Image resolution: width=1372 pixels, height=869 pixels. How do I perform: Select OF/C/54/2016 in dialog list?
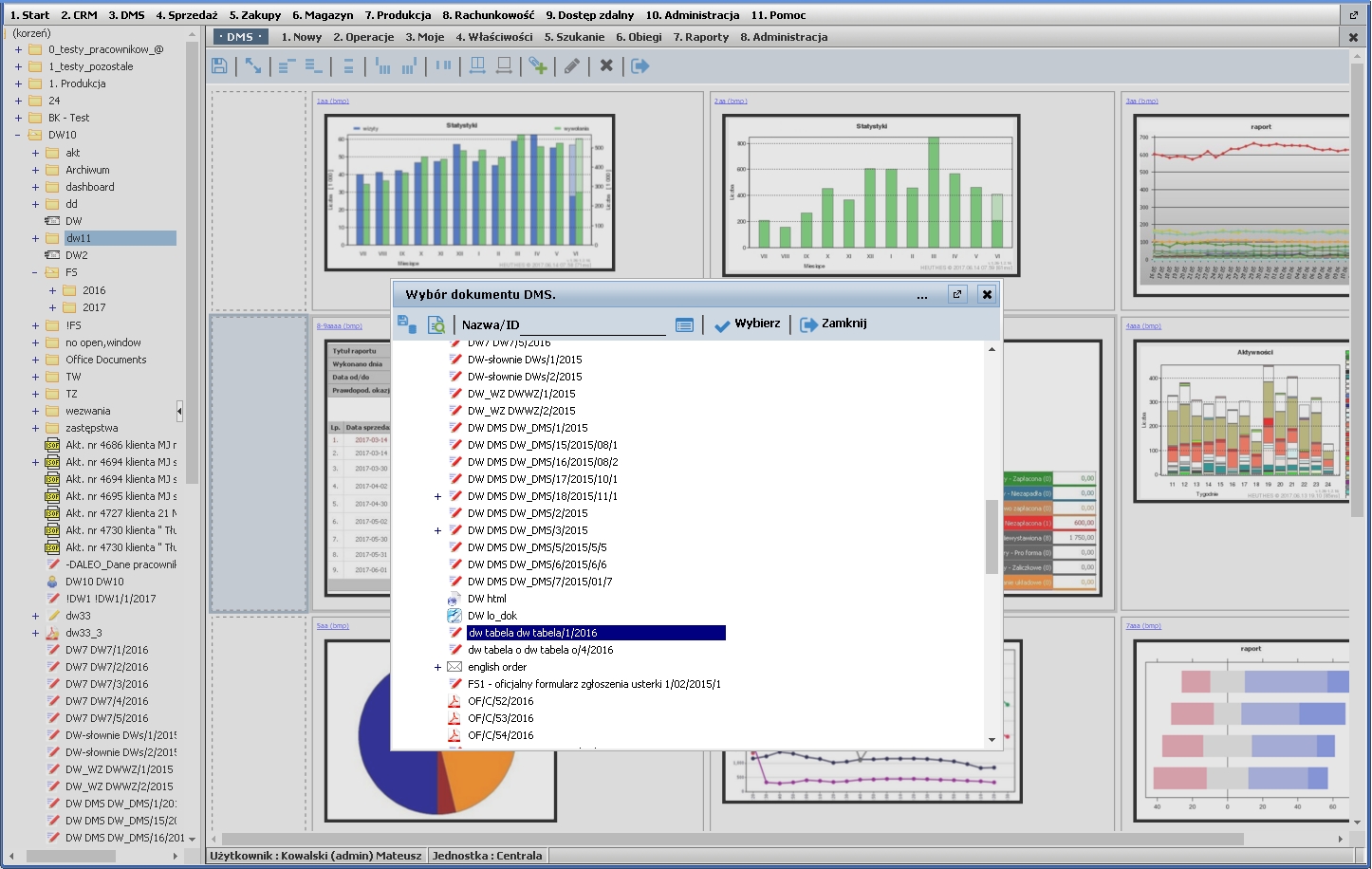(x=500, y=735)
